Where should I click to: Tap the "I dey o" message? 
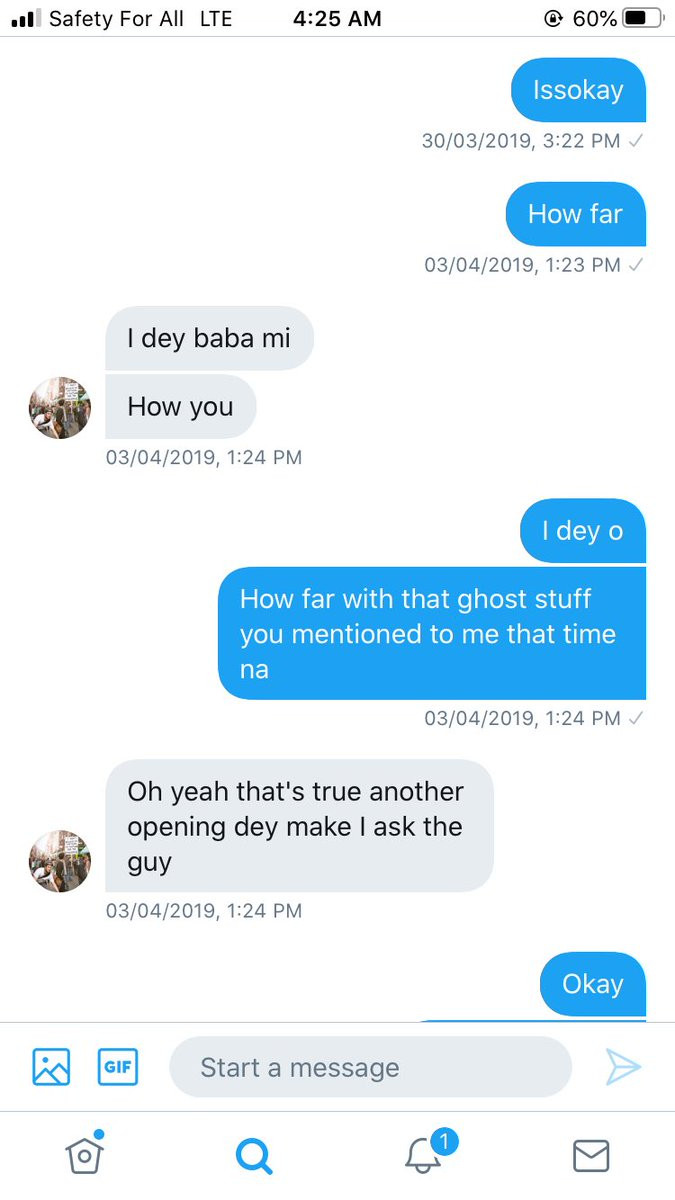click(x=582, y=531)
